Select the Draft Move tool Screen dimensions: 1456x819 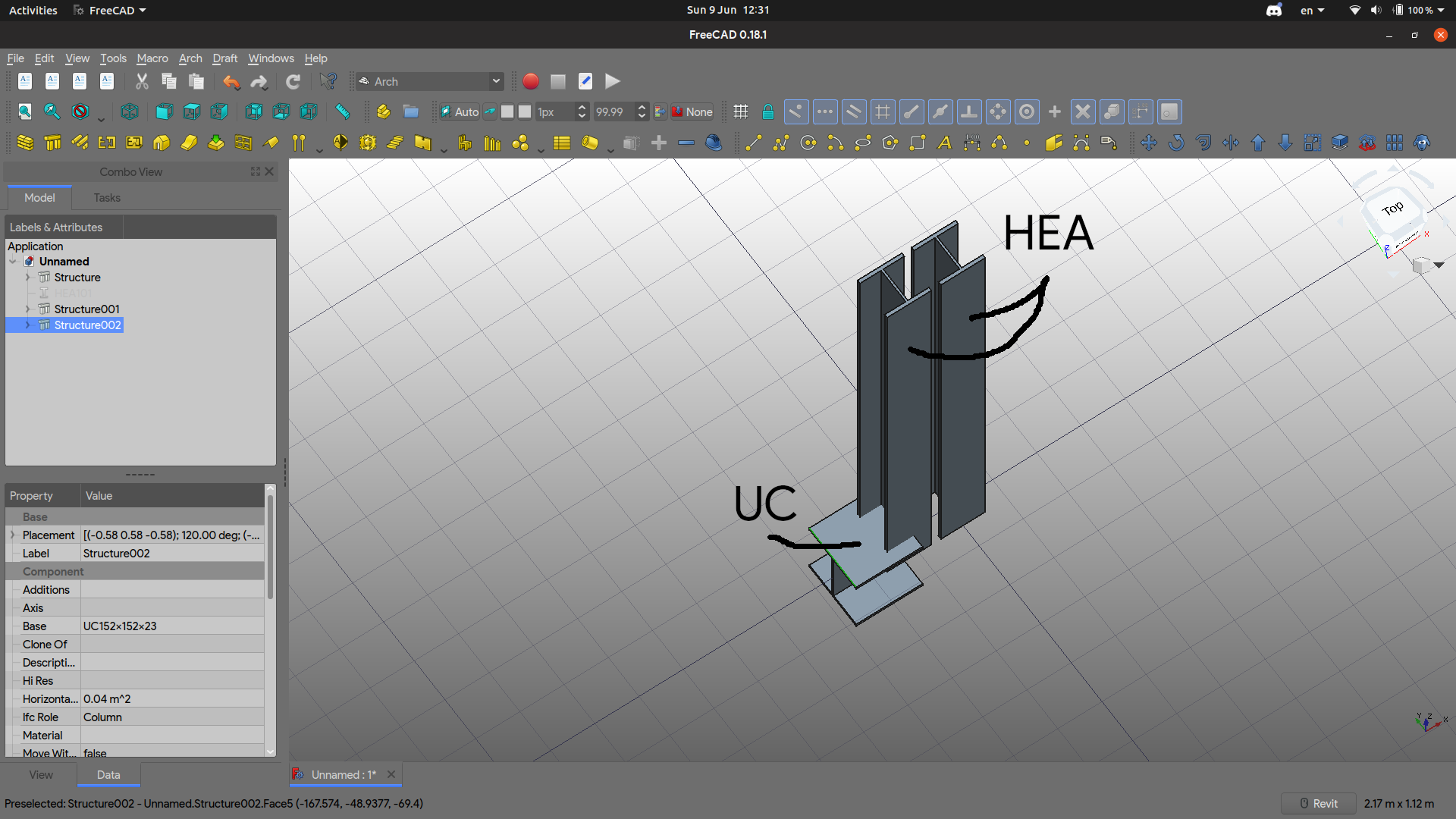[1149, 143]
